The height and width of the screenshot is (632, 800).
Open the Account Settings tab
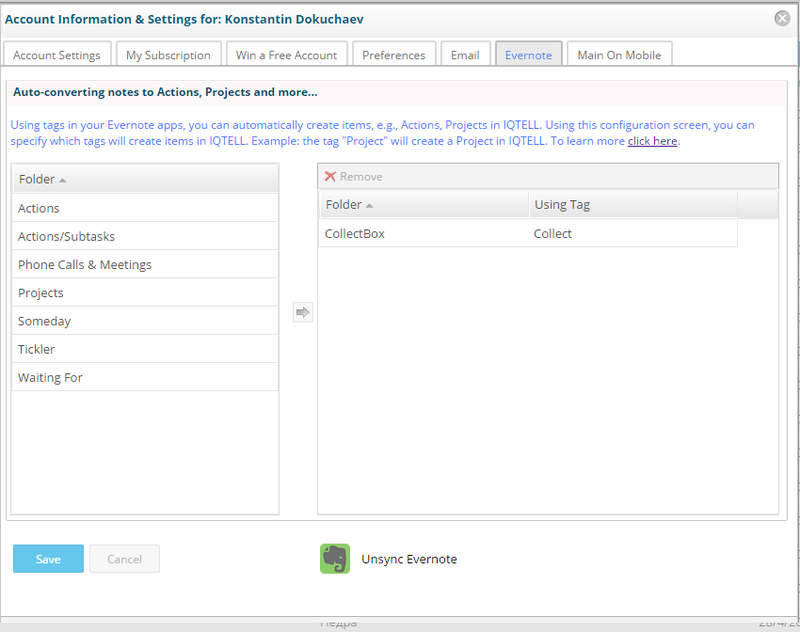(57, 55)
